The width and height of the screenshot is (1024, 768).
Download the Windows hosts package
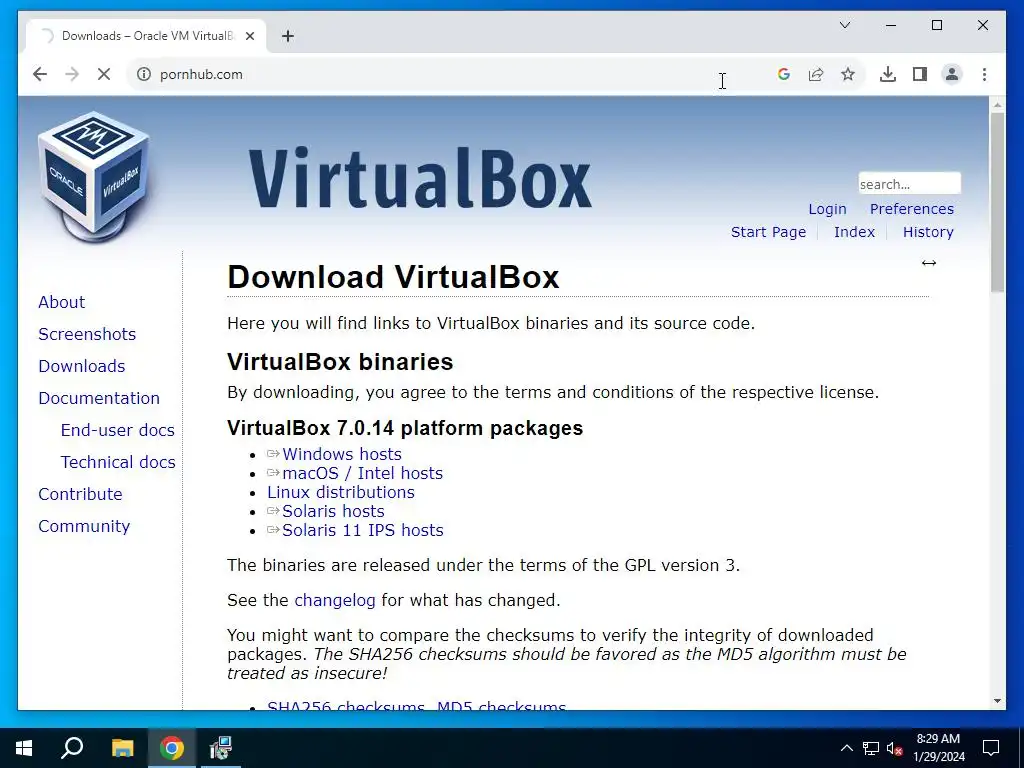click(x=342, y=455)
